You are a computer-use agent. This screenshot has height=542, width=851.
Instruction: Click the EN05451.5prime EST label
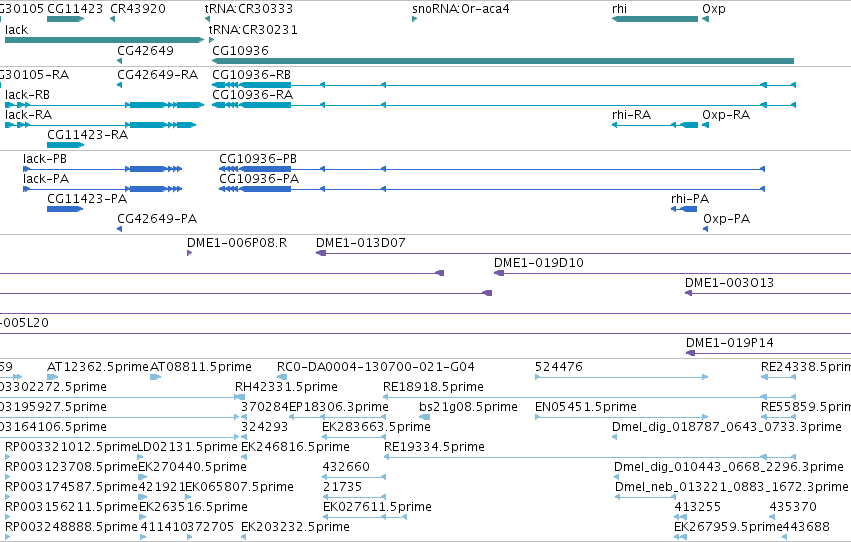point(586,407)
